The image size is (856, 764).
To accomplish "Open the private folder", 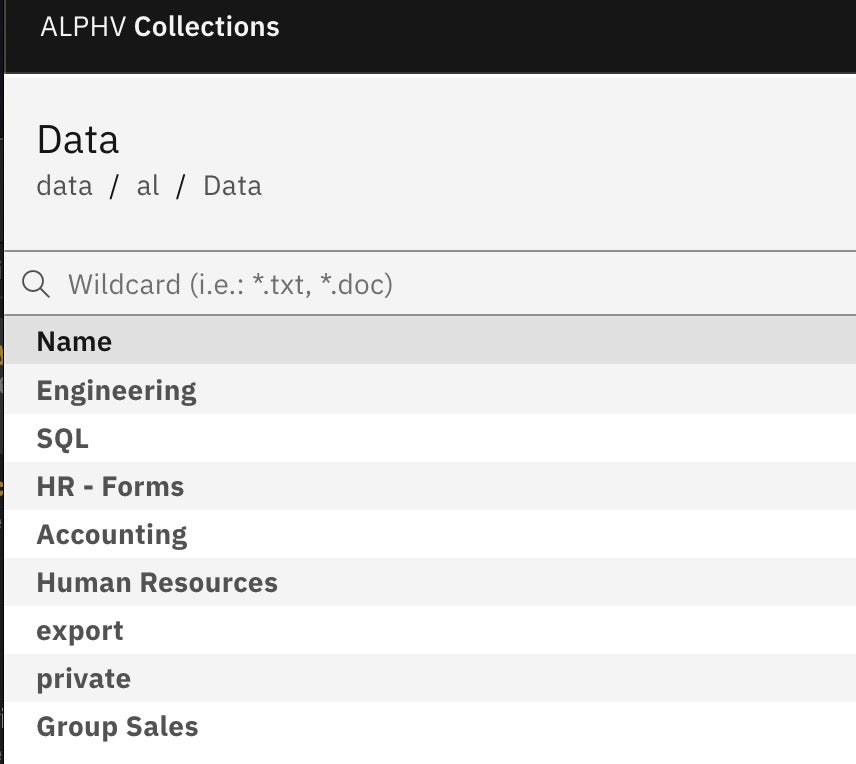I will [84, 679].
